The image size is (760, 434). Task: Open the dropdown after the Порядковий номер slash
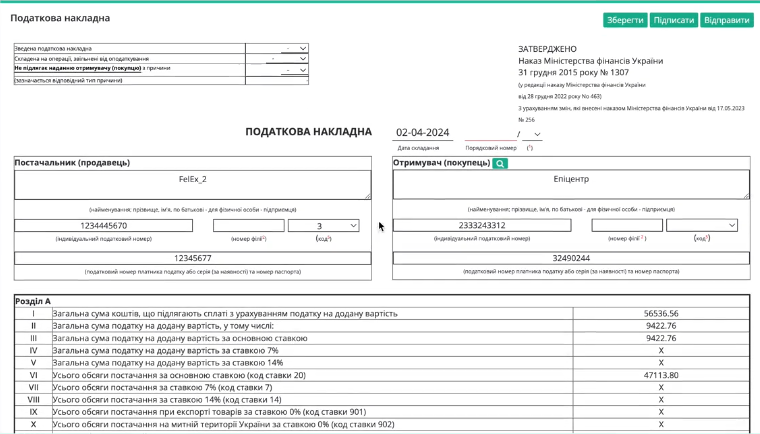pyautogui.click(x=532, y=134)
